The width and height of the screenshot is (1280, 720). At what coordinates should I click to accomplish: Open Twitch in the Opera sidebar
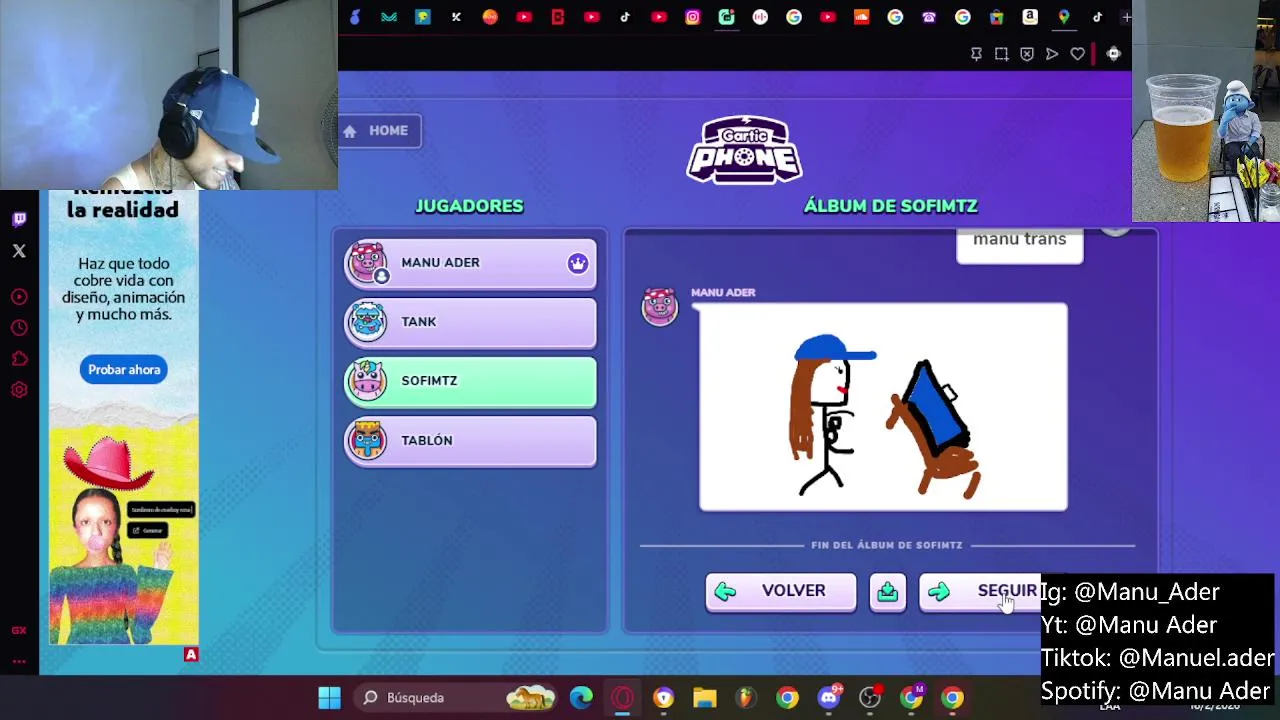click(x=19, y=219)
